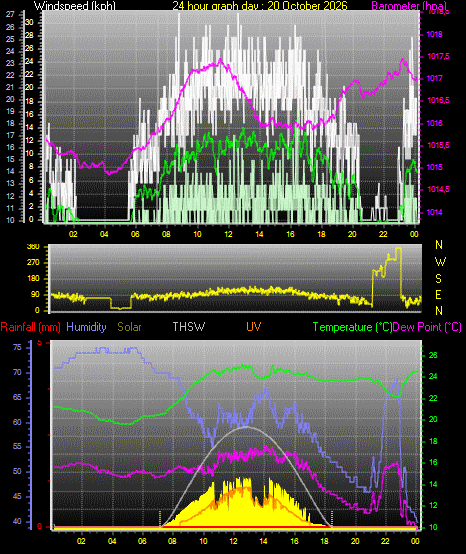466x554 pixels.
Task: Click the 1015 barometer axis value
Action: point(435,167)
